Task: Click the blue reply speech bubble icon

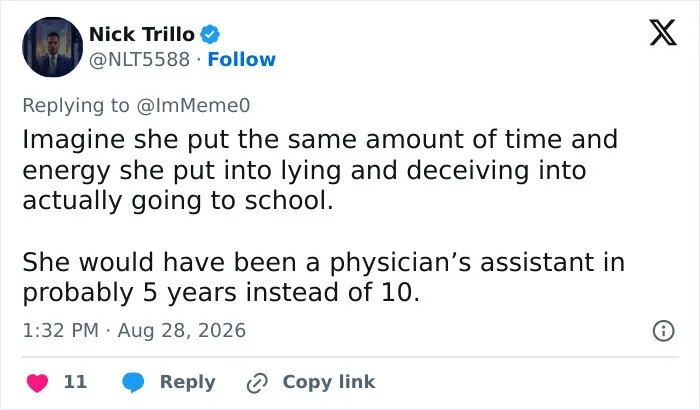Action: pos(133,383)
